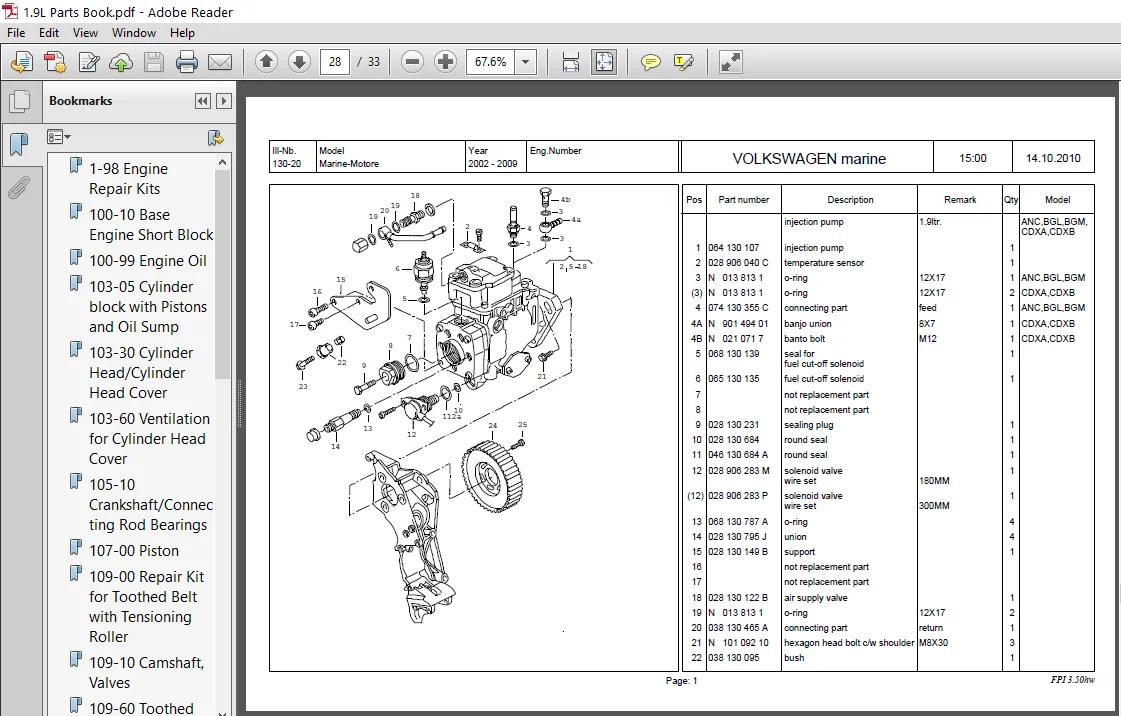The width and height of the screenshot is (1121, 716).
Task: Click the 'Page: 1' footer text
Action: click(x=681, y=681)
